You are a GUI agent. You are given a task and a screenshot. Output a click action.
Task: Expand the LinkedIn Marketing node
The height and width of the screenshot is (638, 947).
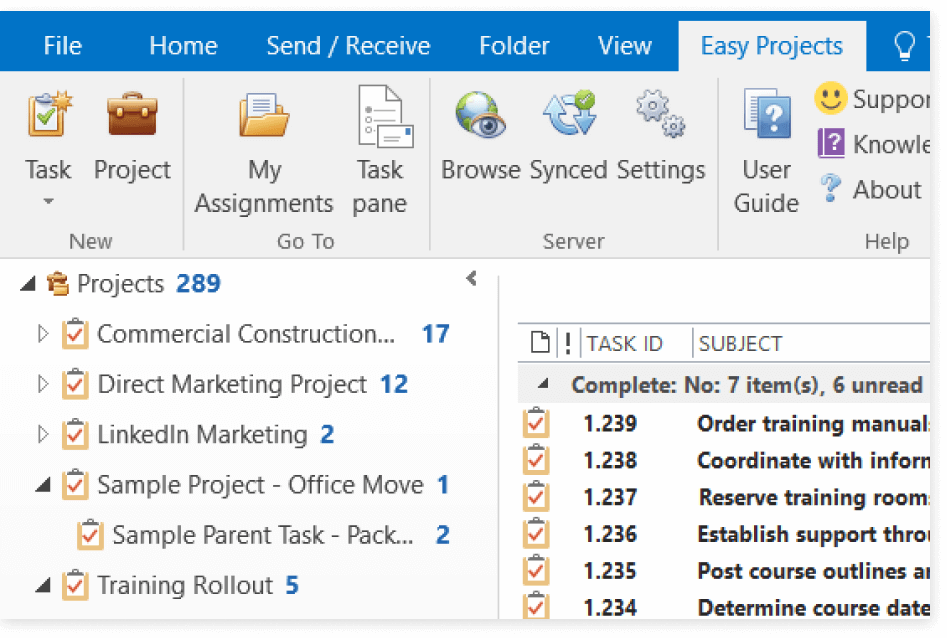point(42,434)
